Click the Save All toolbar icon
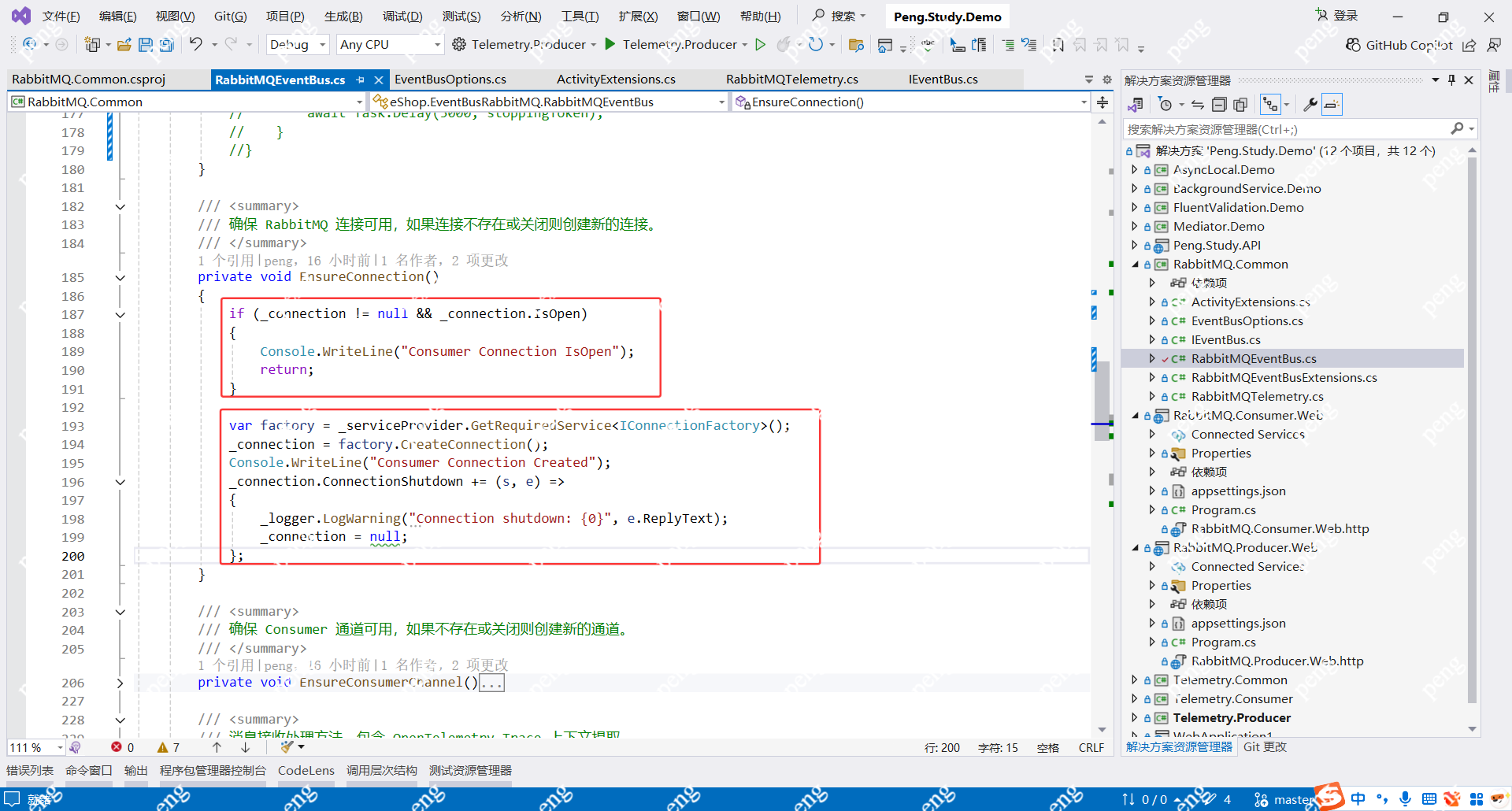Image resolution: width=1512 pixels, height=811 pixels. pyautogui.click(x=166, y=44)
